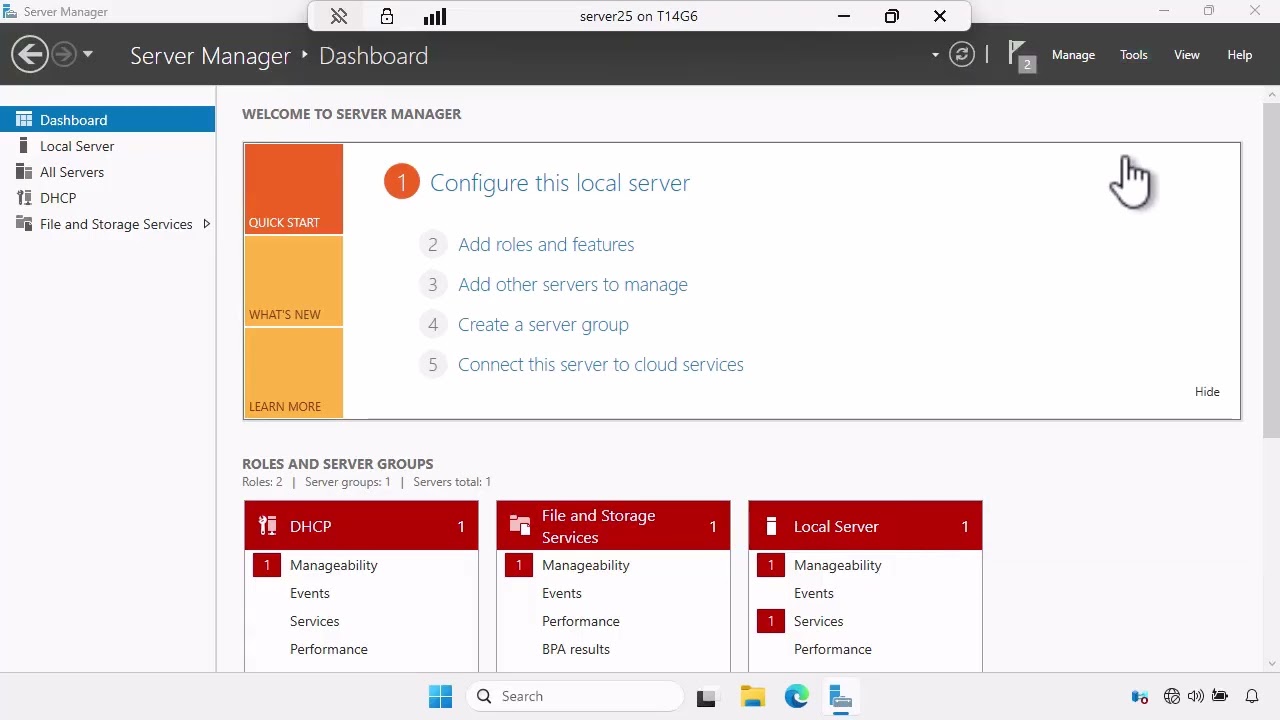Click the pin icon in connection bar
The height and width of the screenshot is (720, 1280).
click(x=339, y=16)
